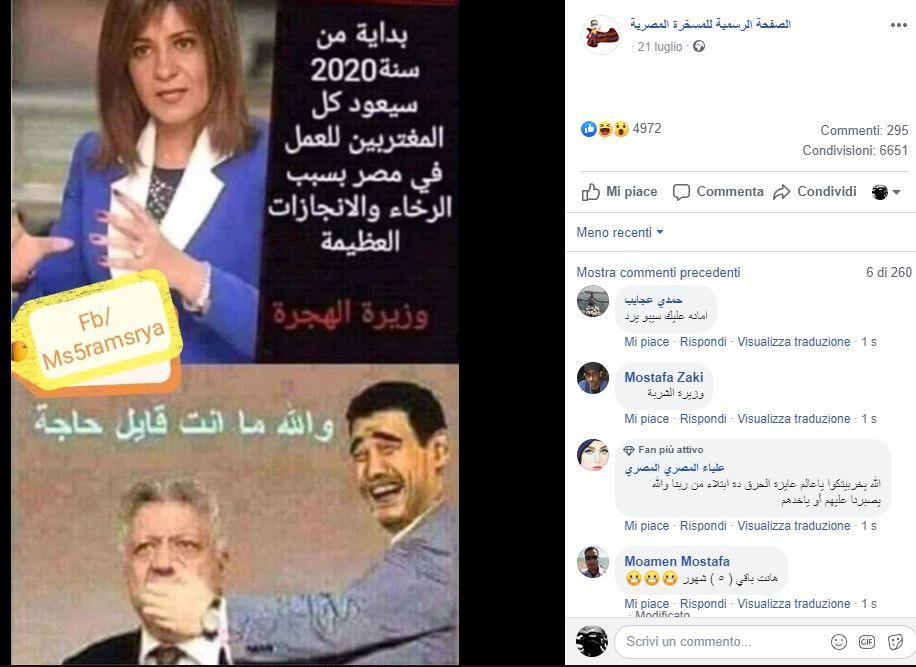Open the sticker picker icon
This screenshot has width=916, height=667.
(895, 642)
